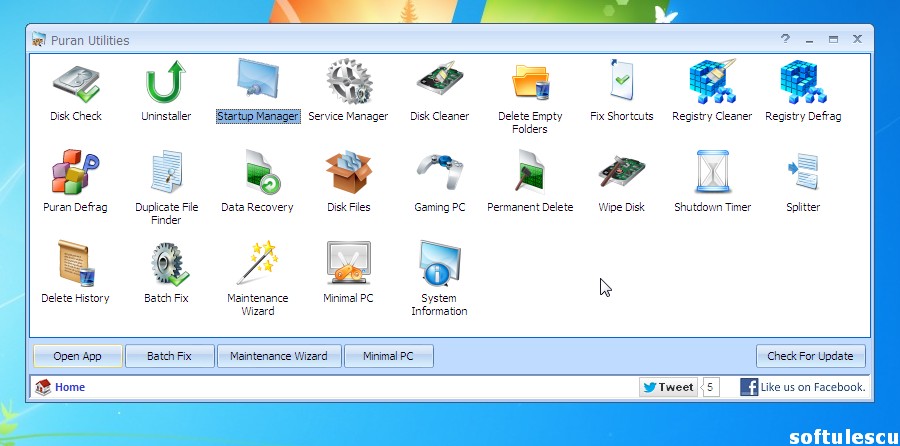Open the Maintenance Wizard wand icon
The image size is (900, 446).
click(258, 263)
